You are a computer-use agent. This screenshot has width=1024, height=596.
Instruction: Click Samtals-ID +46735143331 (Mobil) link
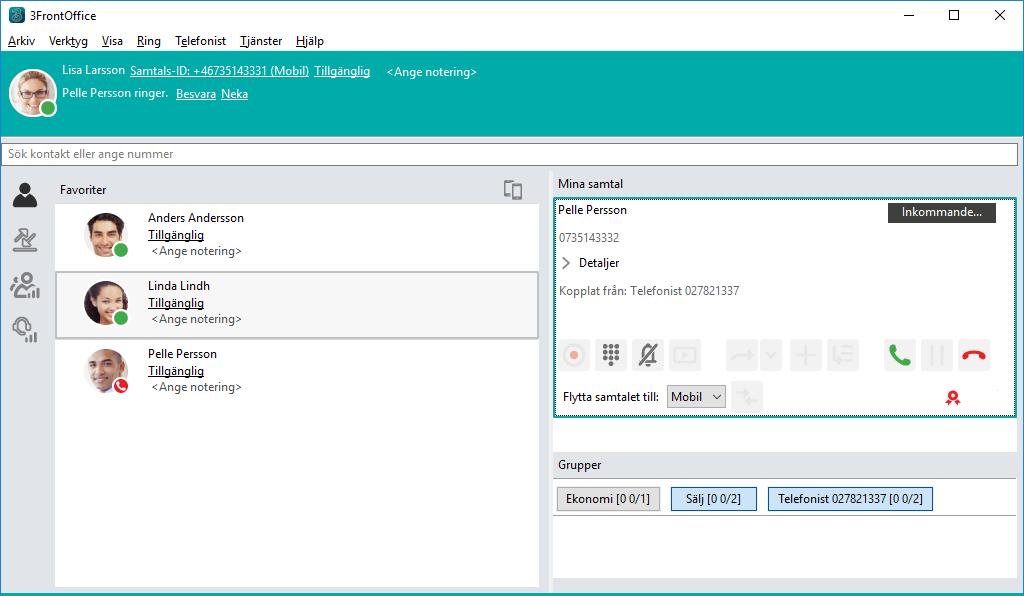[219, 71]
